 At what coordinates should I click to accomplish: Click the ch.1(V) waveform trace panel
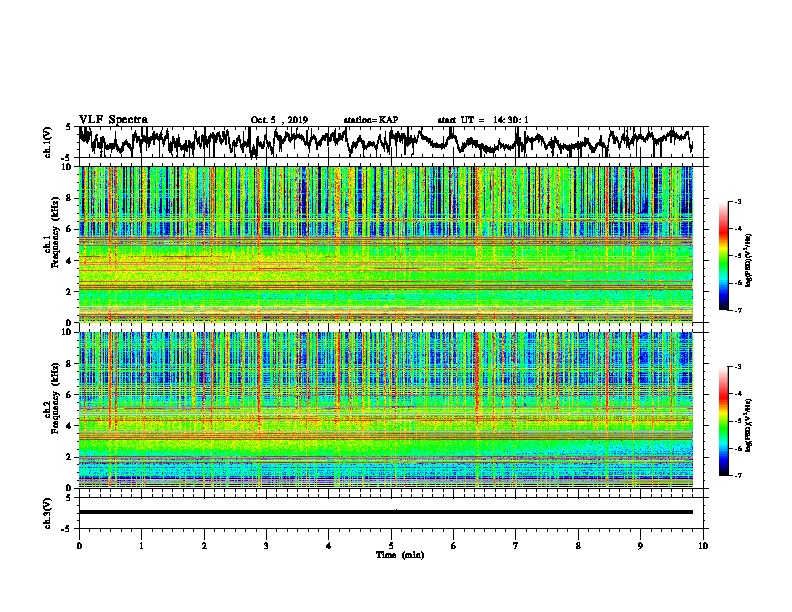coord(391,142)
